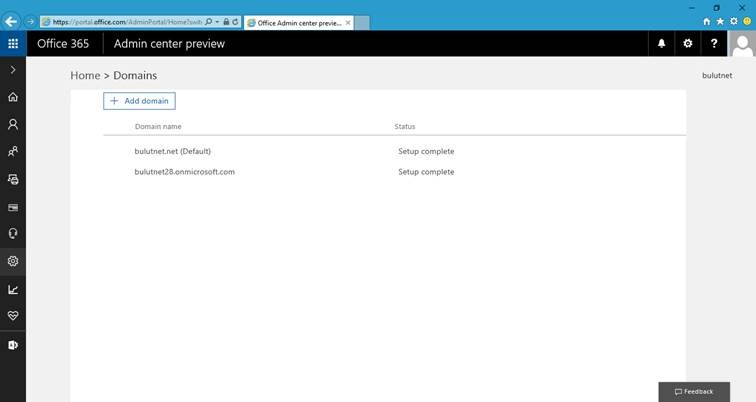The image size is (756, 402).
Task: Open settings gear in top header
Action: pos(688,43)
